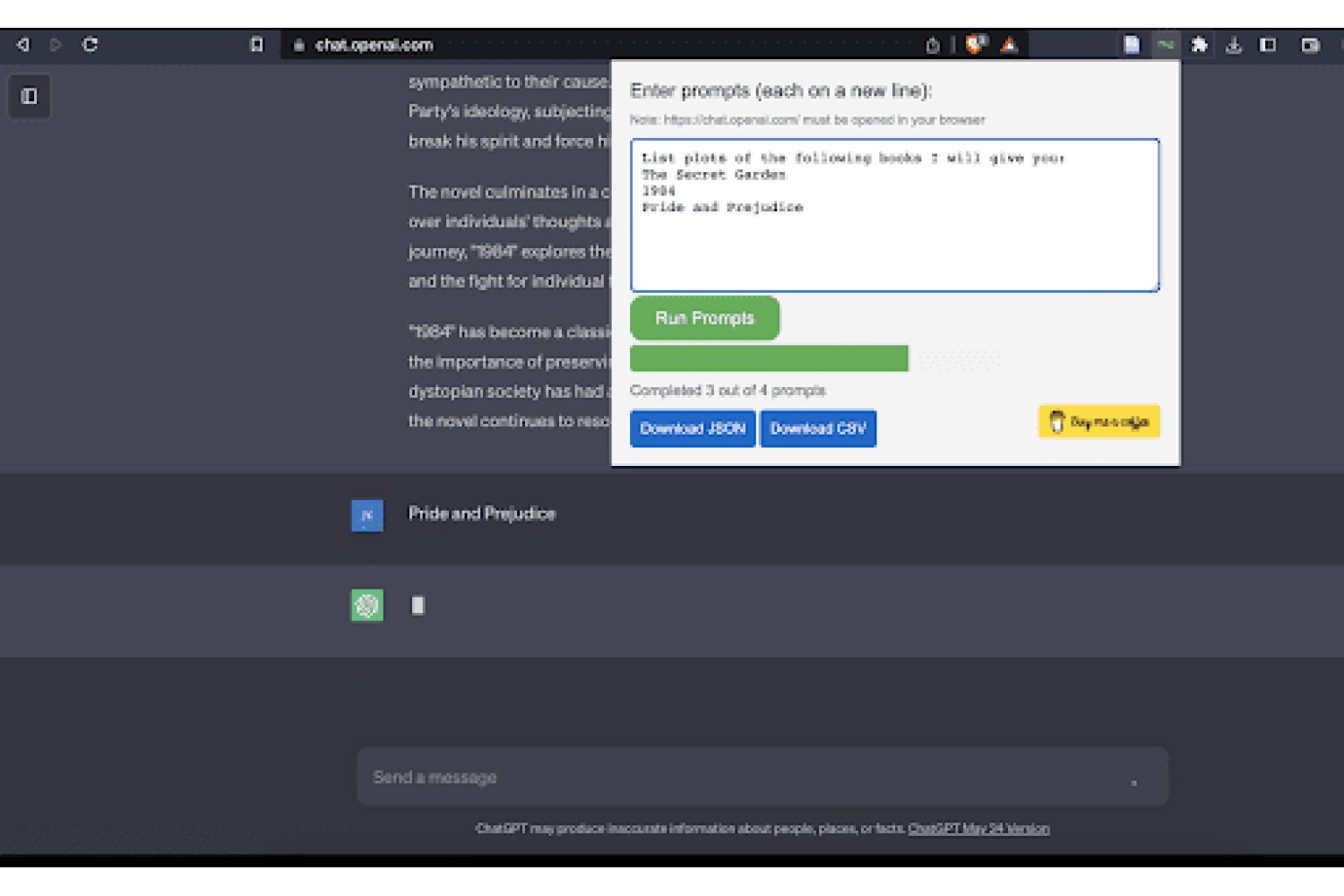
Task: Click the "Pride and Prejudice" chat message
Action: click(x=482, y=513)
